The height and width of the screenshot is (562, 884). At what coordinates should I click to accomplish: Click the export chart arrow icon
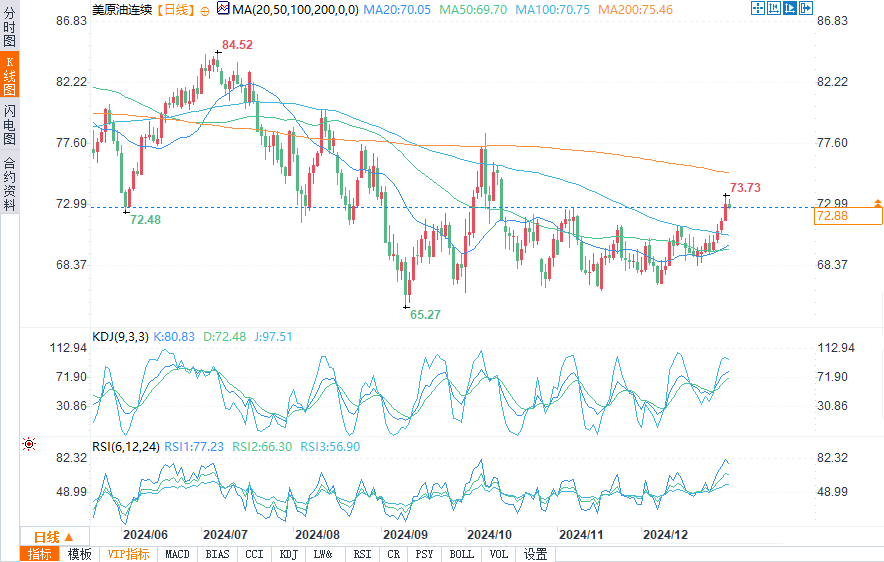[806, 8]
